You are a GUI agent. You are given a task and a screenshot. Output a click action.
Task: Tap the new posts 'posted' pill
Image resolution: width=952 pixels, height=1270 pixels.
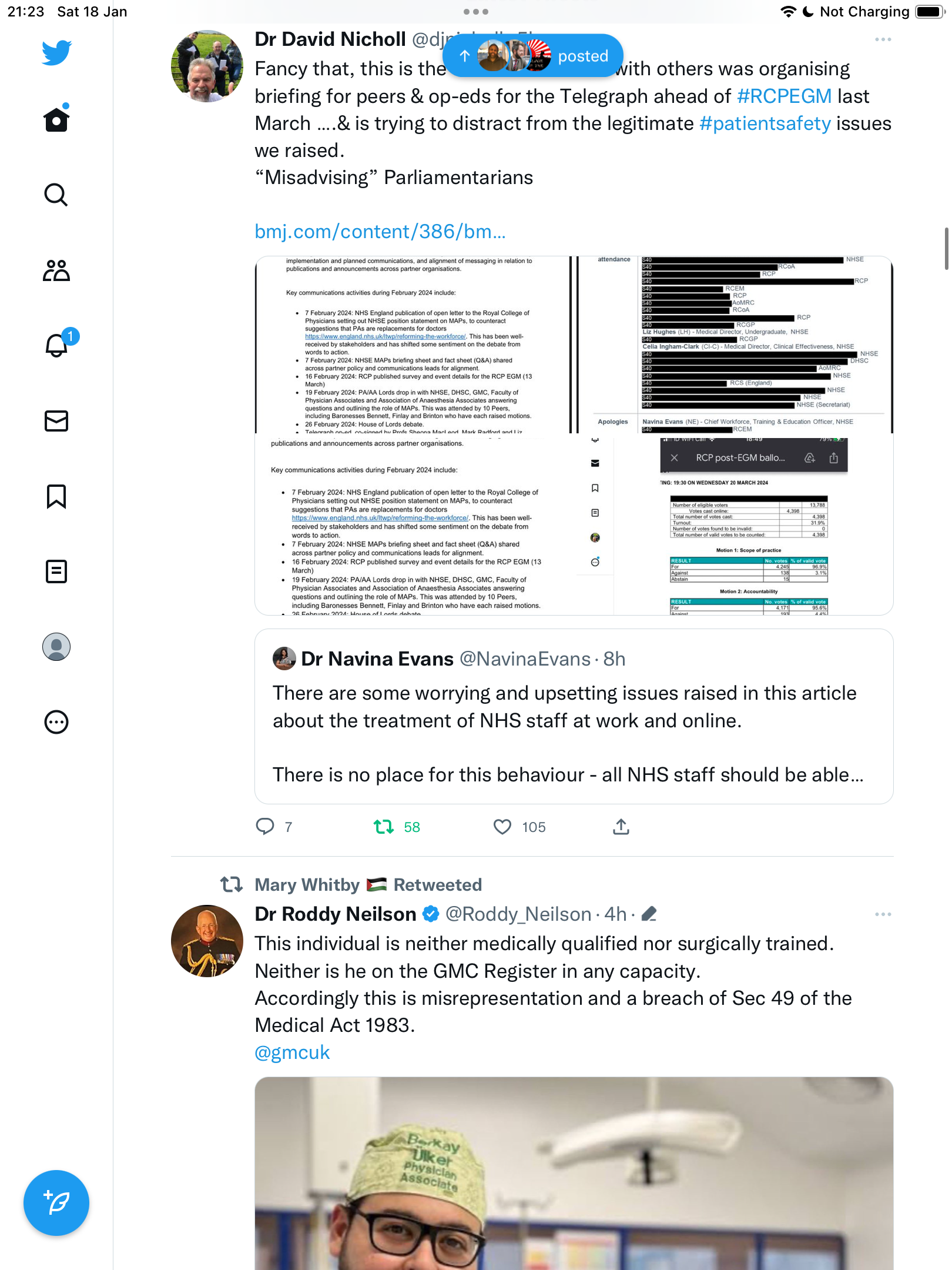click(x=532, y=56)
